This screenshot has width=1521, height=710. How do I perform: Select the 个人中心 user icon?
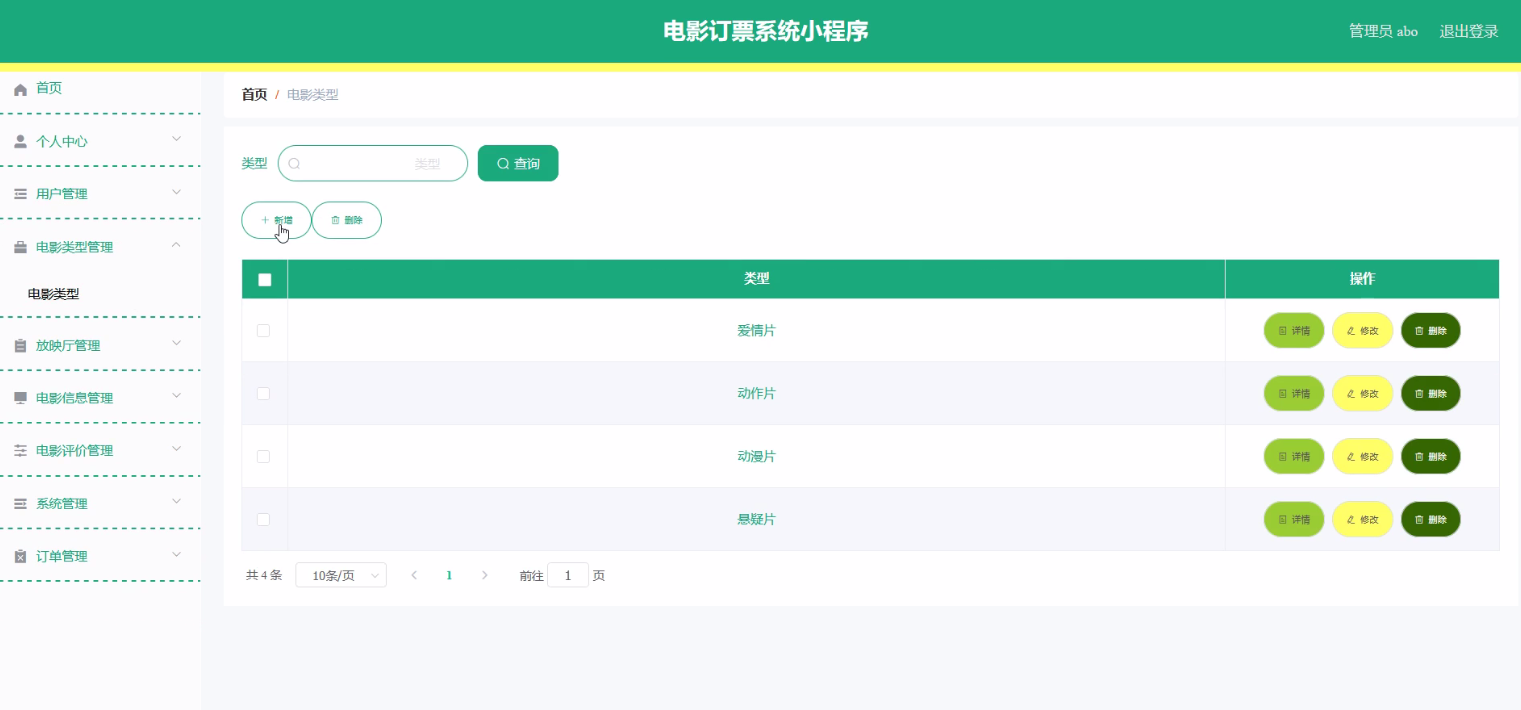click(x=19, y=141)
